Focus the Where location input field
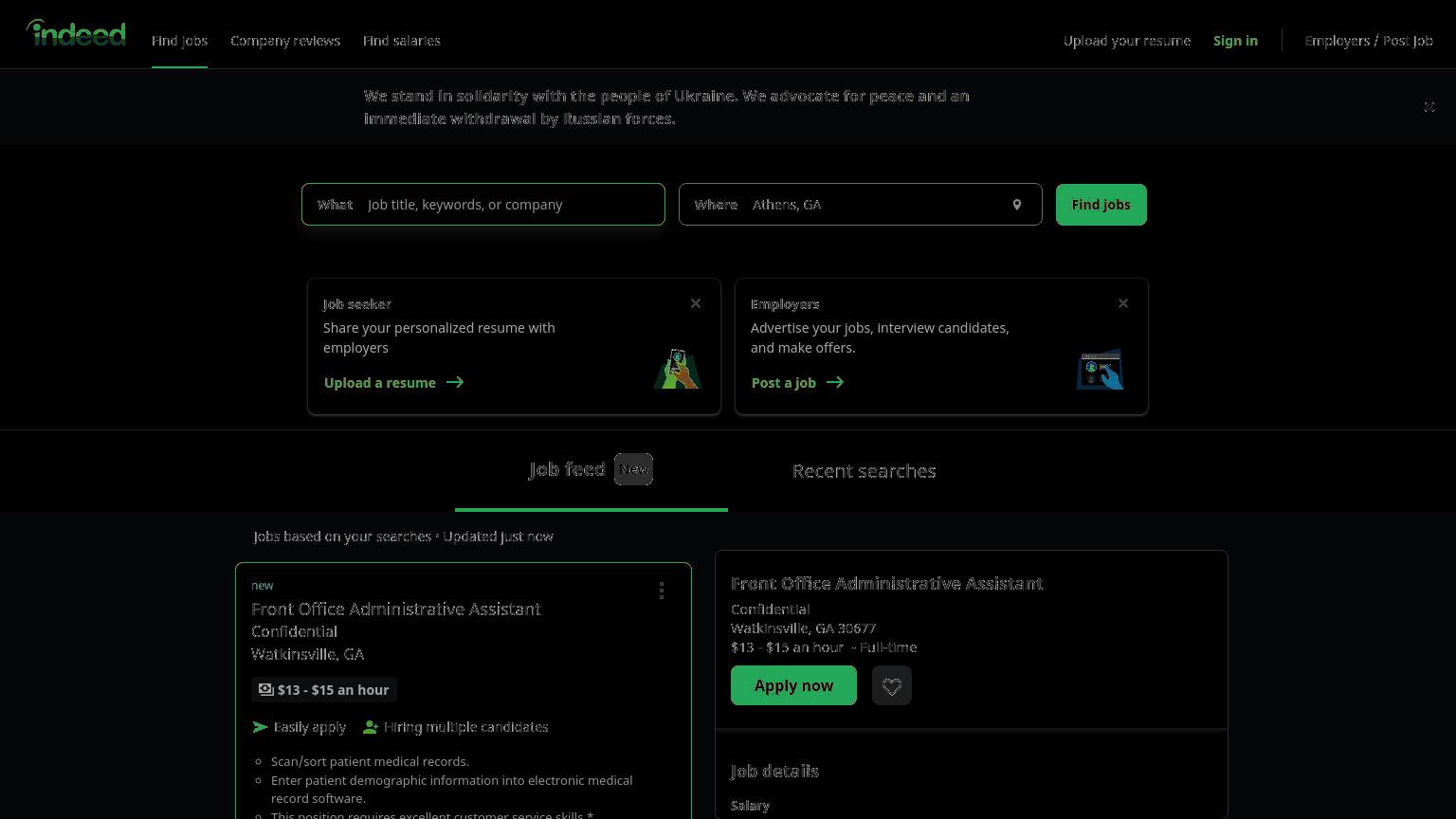The height and width of the screenshot is (819, 1456). coord(861,205)
